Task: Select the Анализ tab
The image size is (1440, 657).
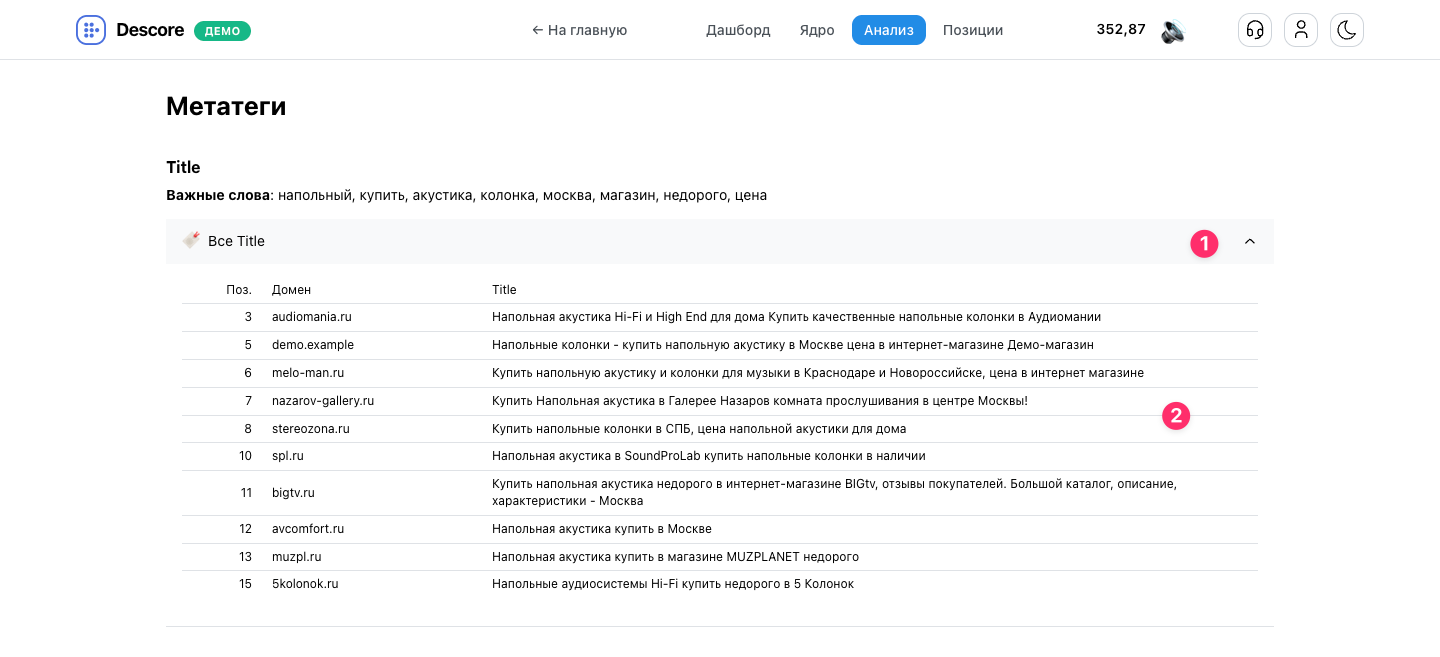Action: 889,30
